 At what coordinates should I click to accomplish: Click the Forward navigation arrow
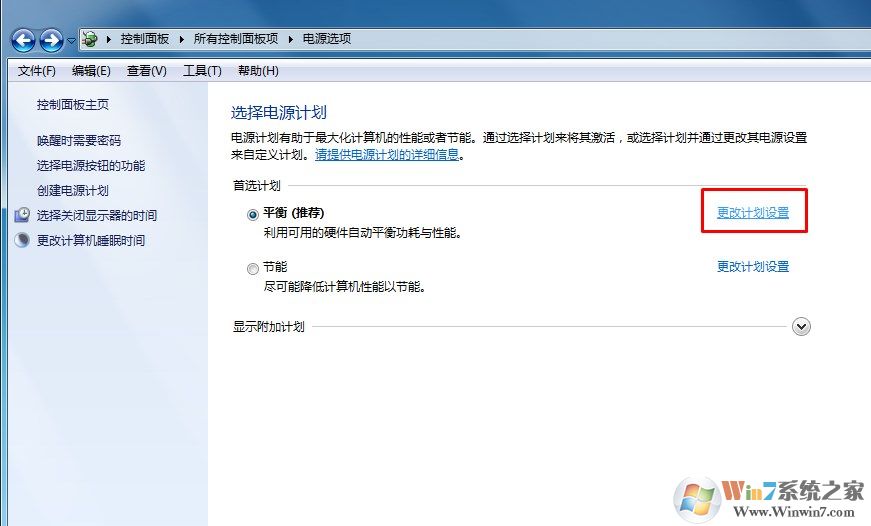52,40
